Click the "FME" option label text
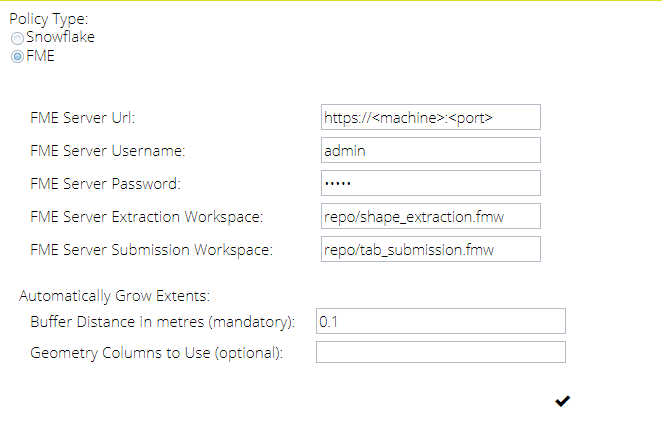Viewport: 662px width, 428px height. point(40,56)
